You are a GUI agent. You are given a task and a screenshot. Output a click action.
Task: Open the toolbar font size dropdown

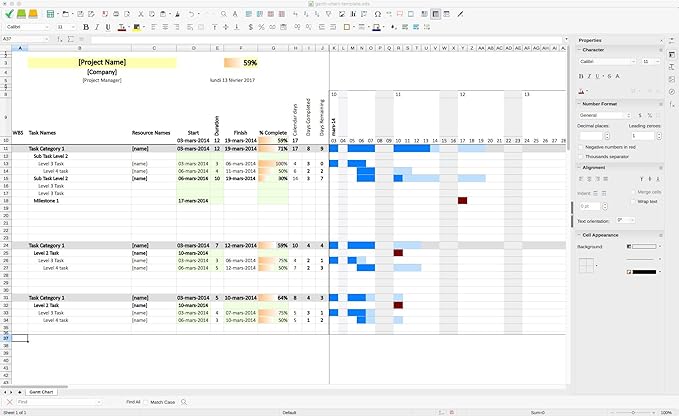[73, 27]
